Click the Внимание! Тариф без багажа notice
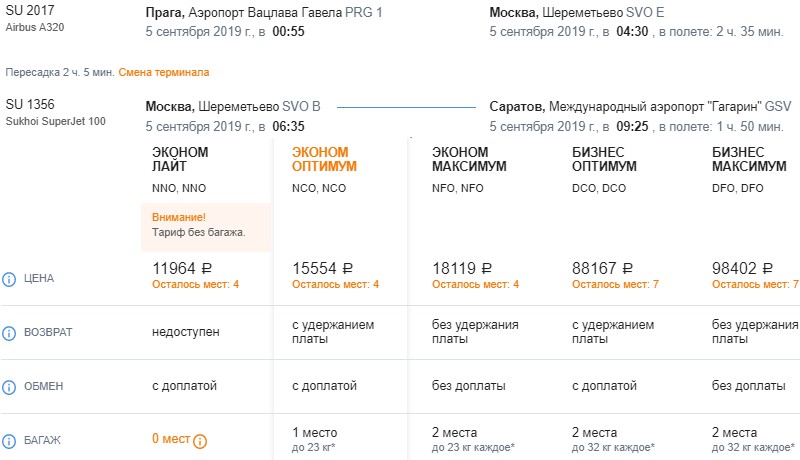The height and width of the screenshot is (460, 800). (200, 225)
